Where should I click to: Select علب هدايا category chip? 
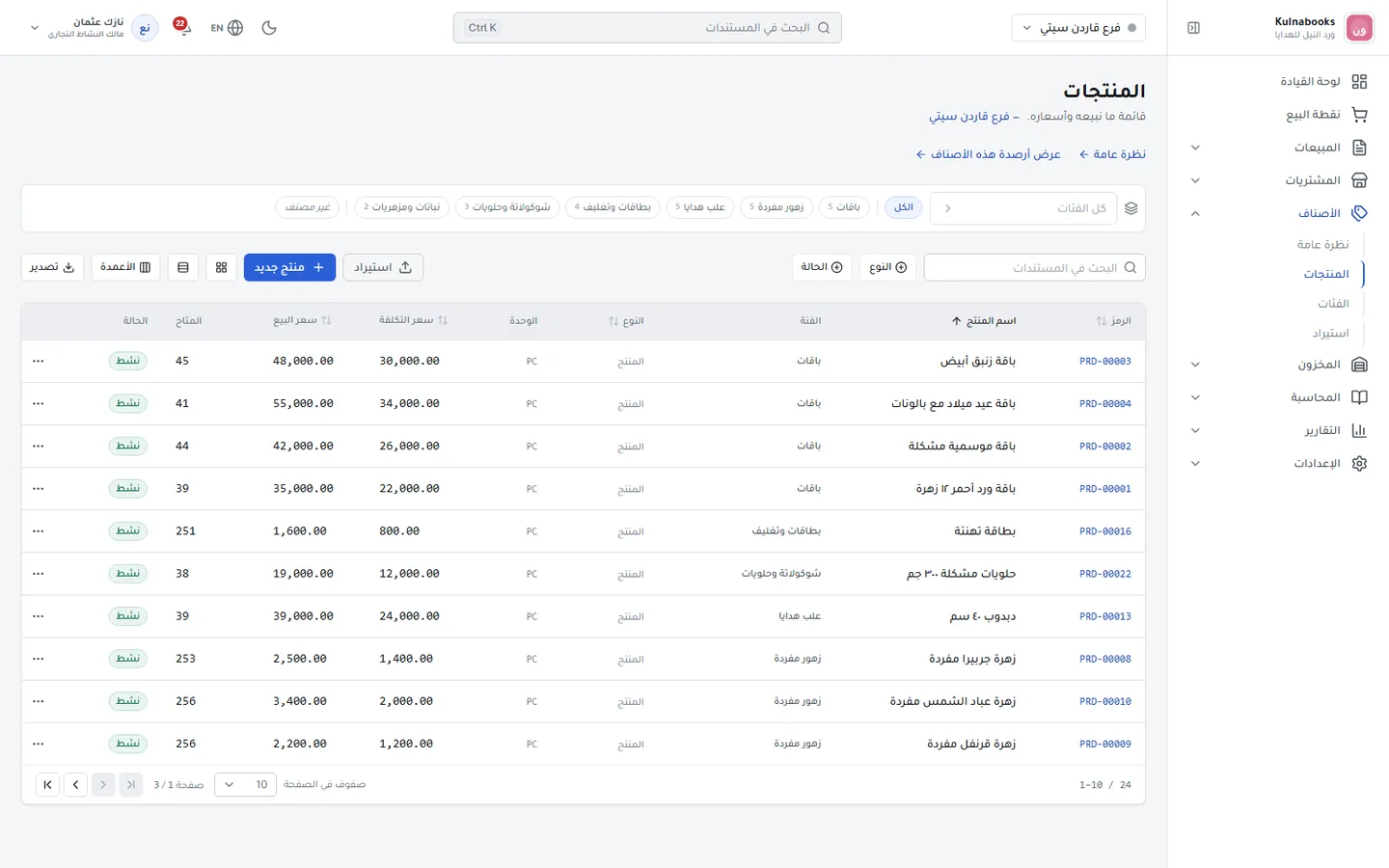click(700, 207)
